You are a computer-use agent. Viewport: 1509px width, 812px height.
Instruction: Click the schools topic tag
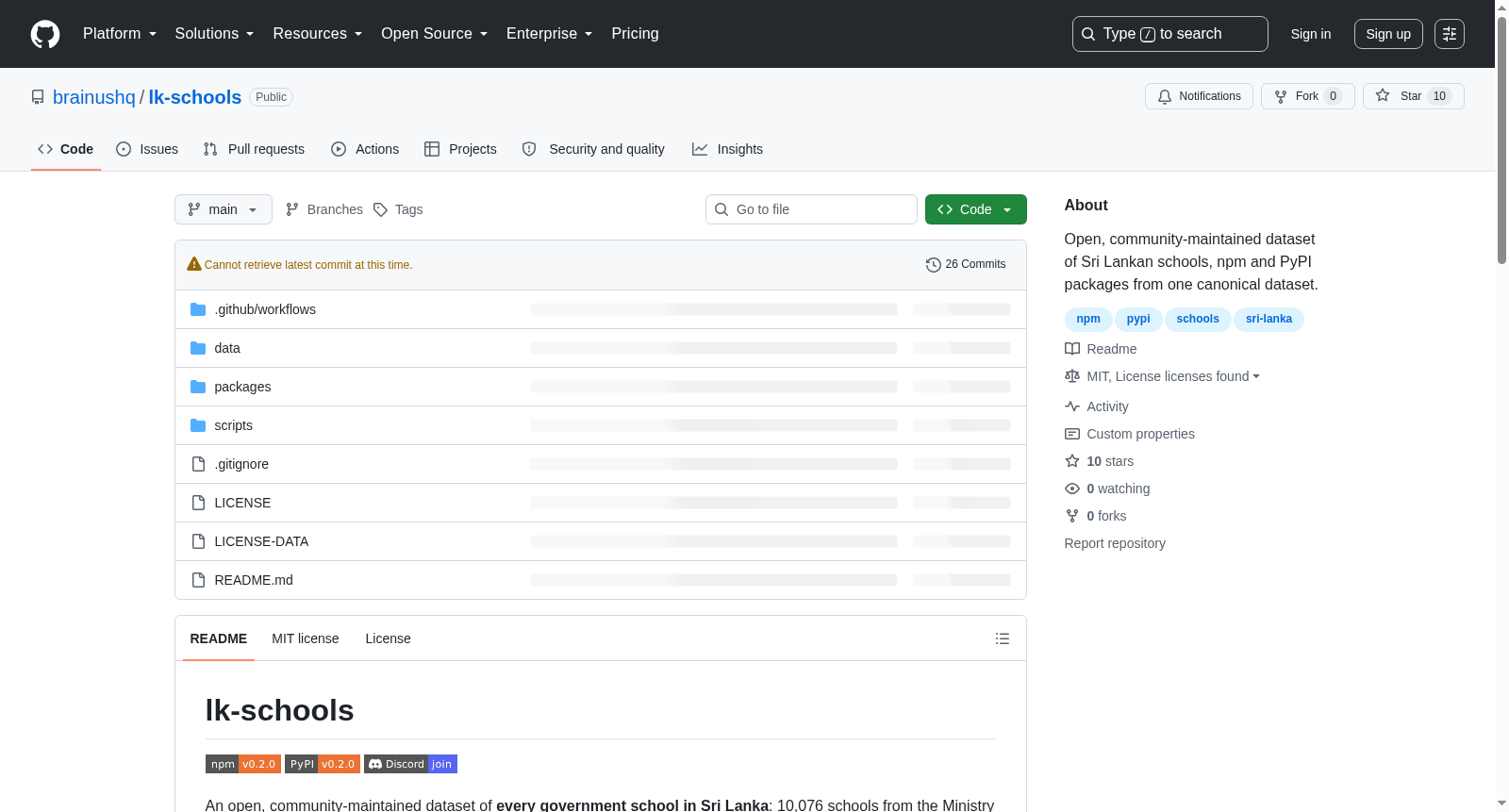click(1198, 319)
